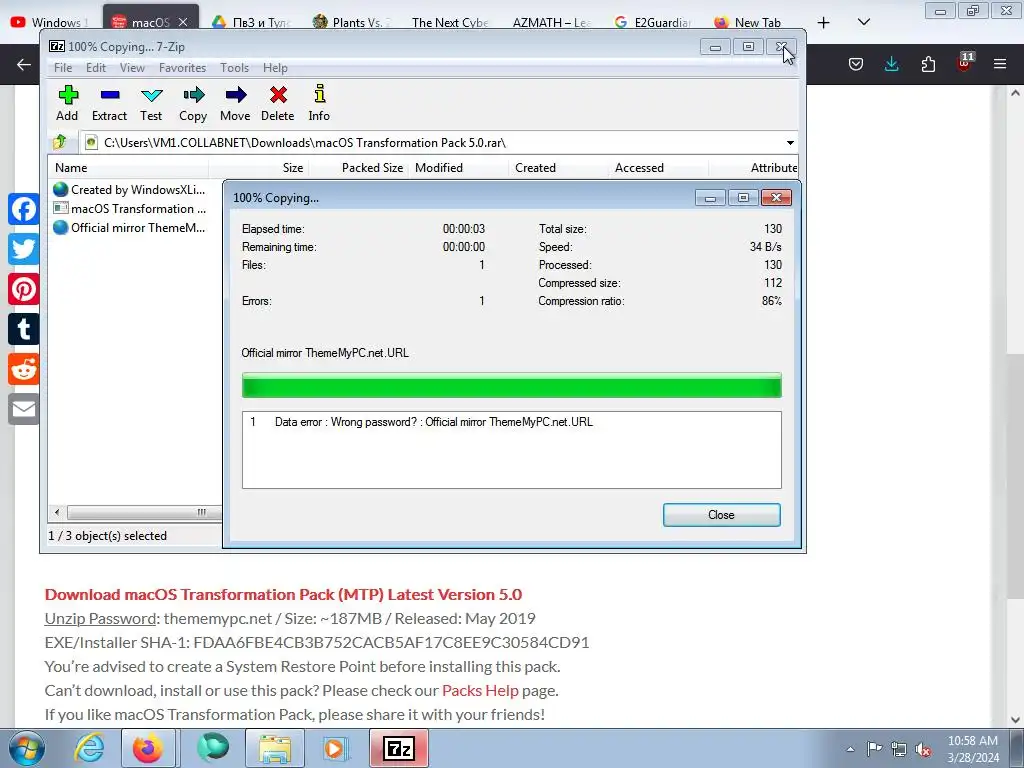The image size is (1024, 768).
Task: Select Official mirror ThemeM... file
Action: 130,227
